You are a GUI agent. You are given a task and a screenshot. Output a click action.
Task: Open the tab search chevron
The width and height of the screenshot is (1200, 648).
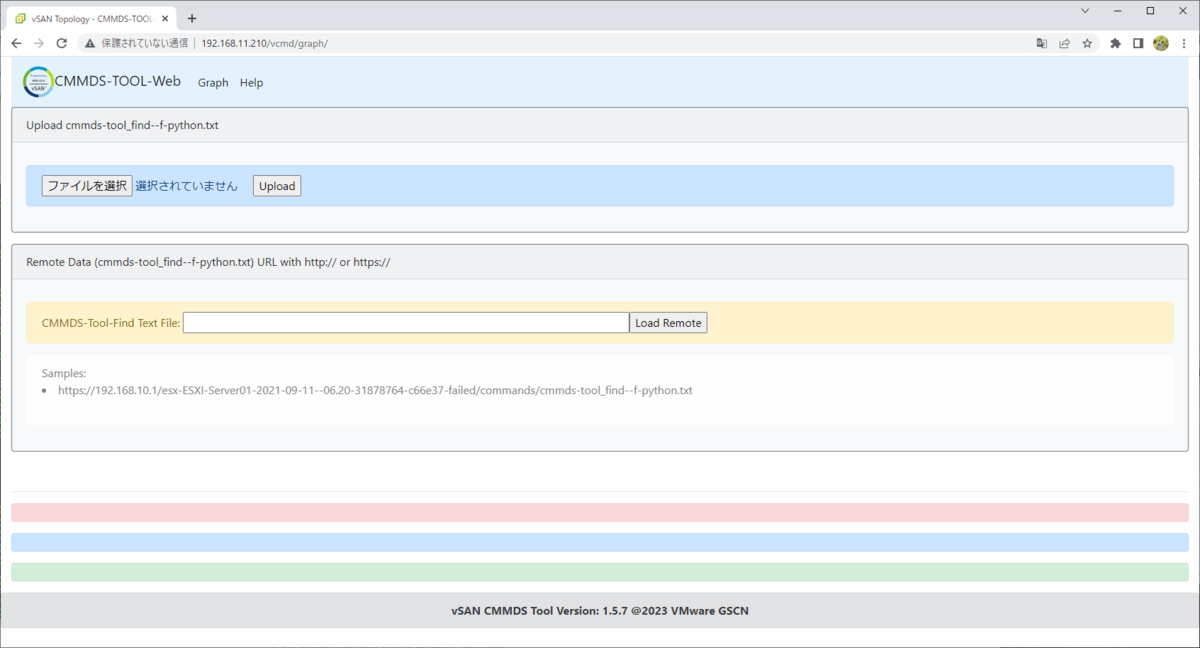pos(1085,10)
